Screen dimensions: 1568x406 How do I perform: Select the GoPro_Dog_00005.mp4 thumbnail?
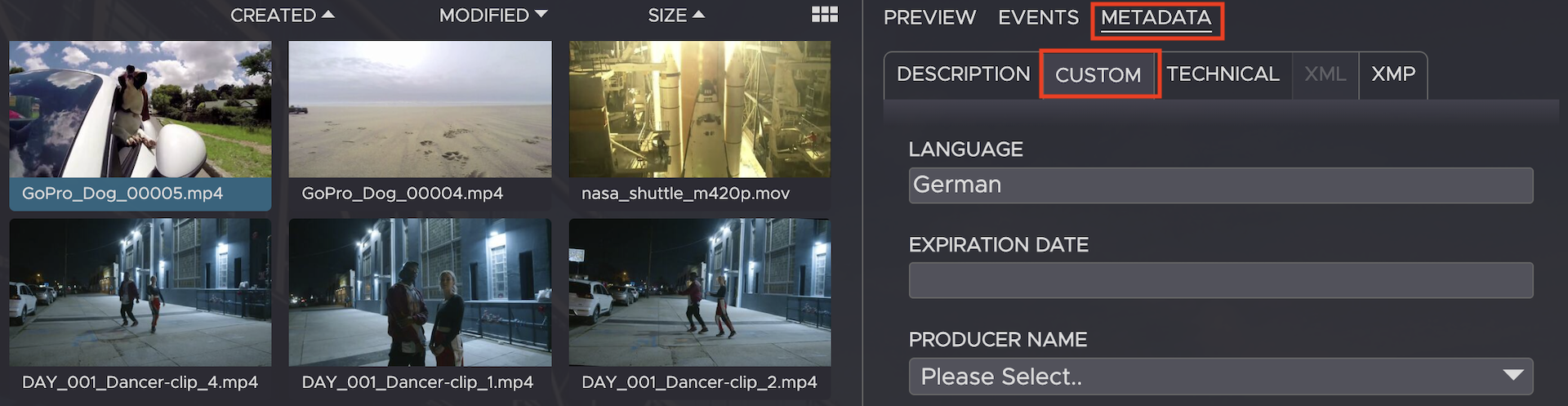coord(140,109)
